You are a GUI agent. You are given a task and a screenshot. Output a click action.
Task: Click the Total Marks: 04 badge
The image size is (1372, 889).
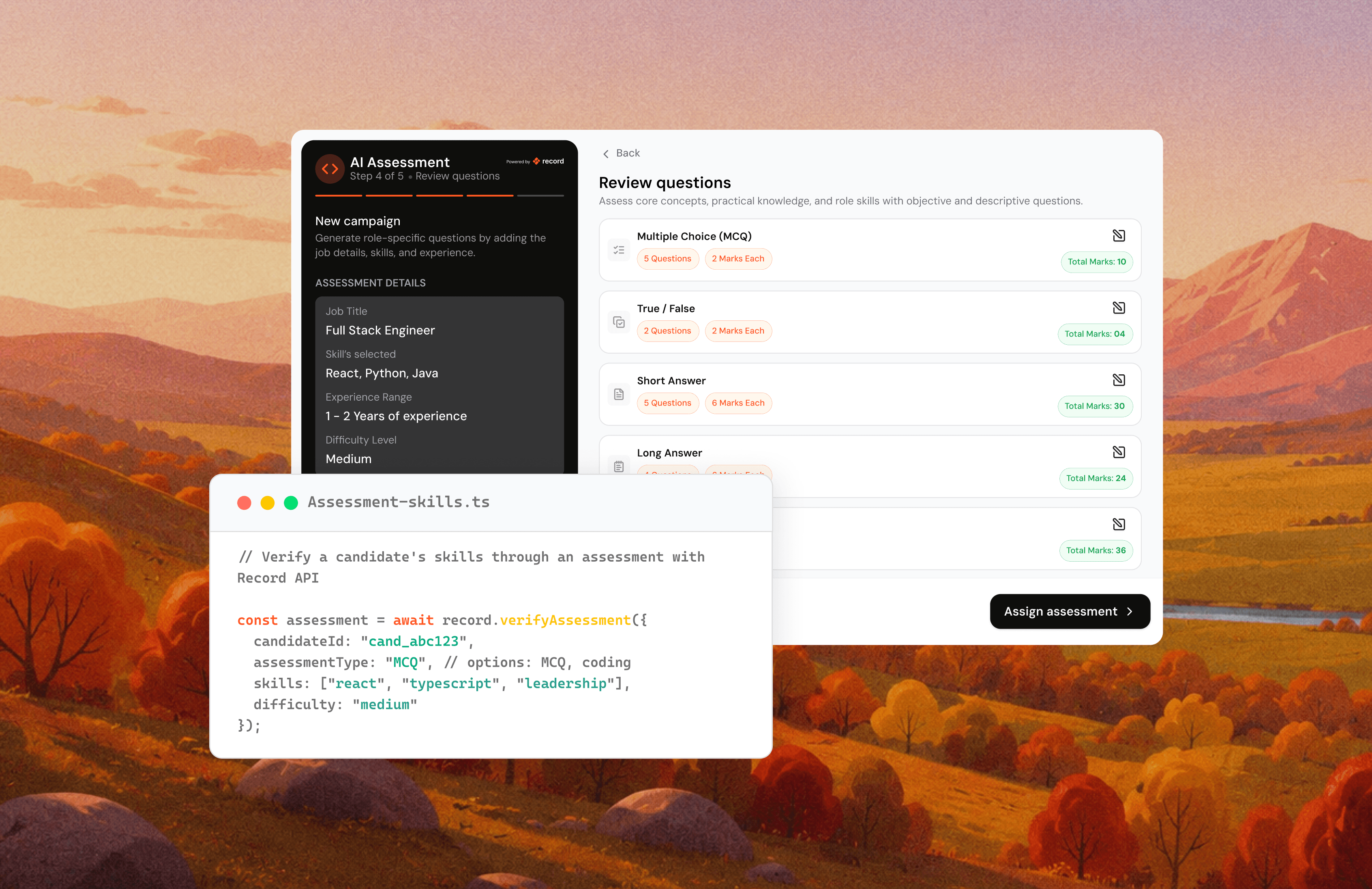coord(1095,334)
